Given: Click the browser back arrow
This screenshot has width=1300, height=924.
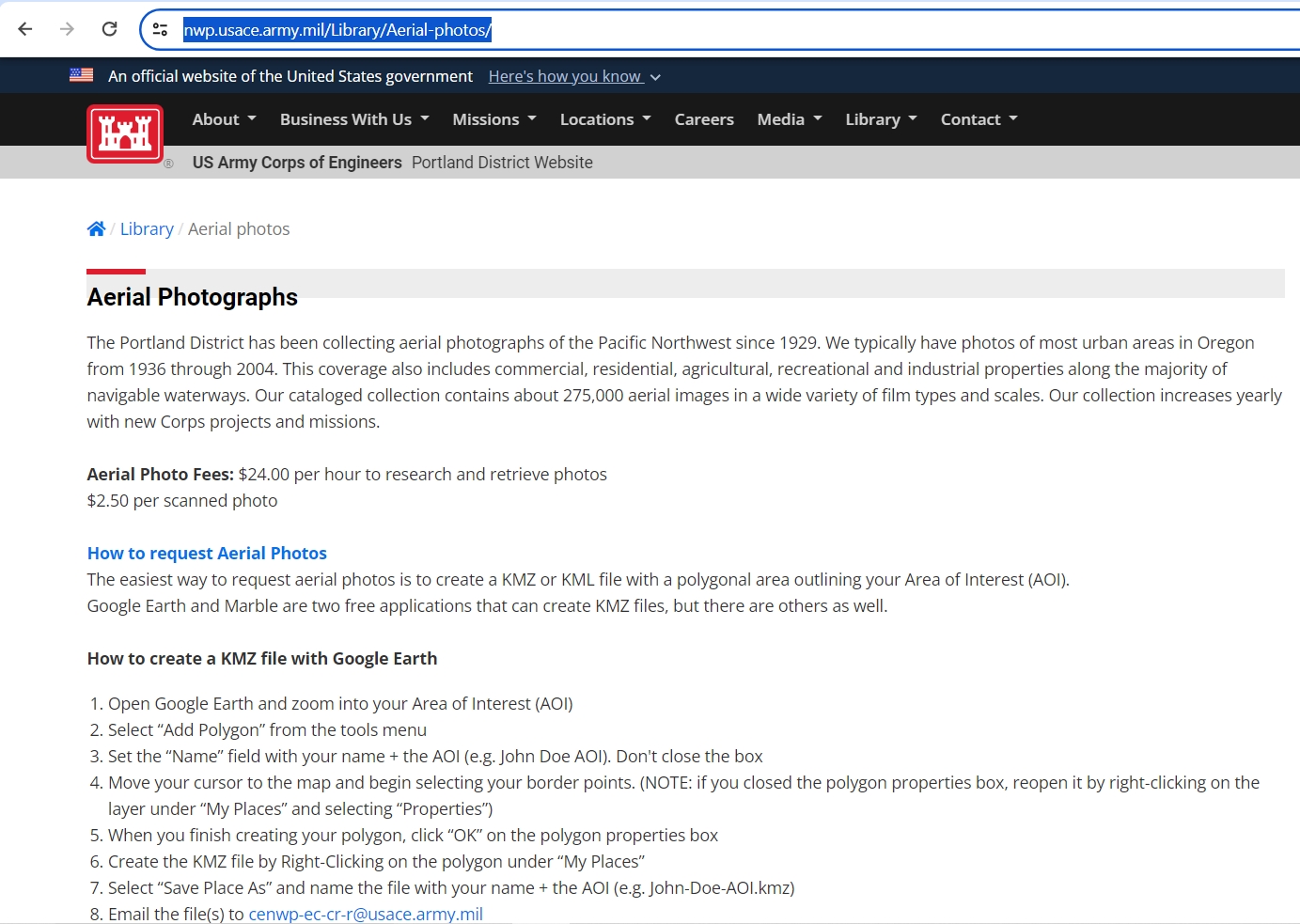Looking at the screenshot, I should coord(25,29).
